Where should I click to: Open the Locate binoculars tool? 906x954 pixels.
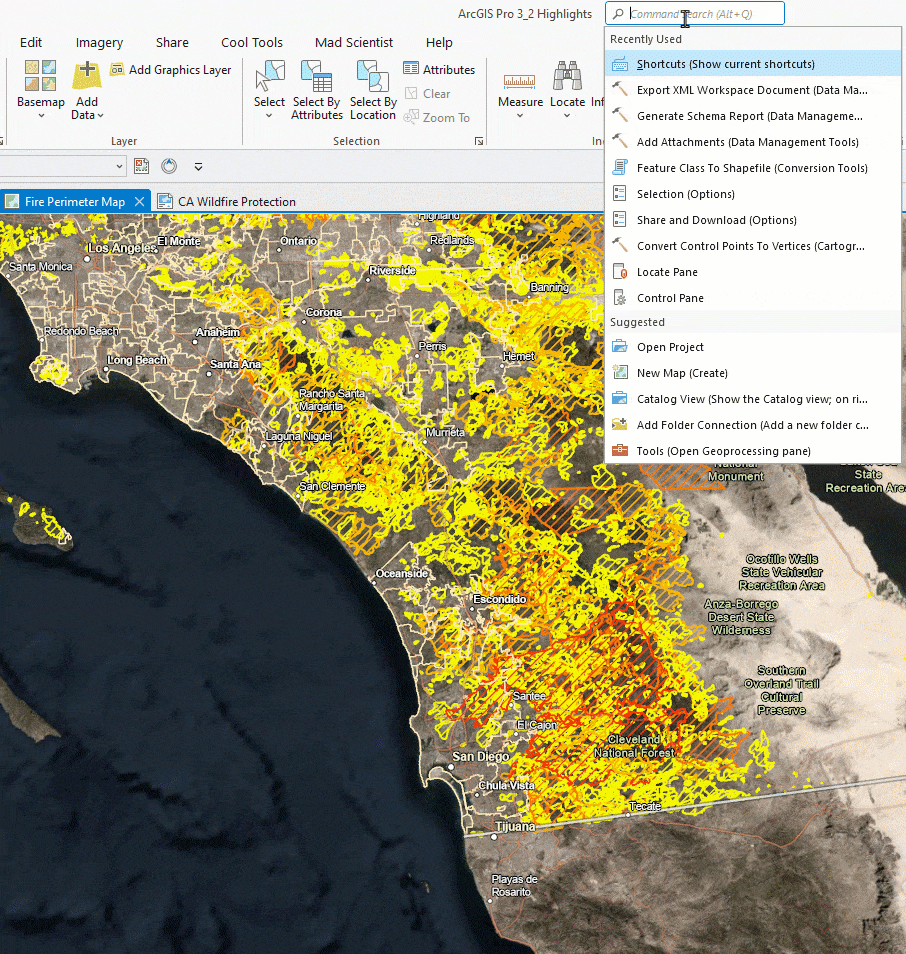point(567,75)
